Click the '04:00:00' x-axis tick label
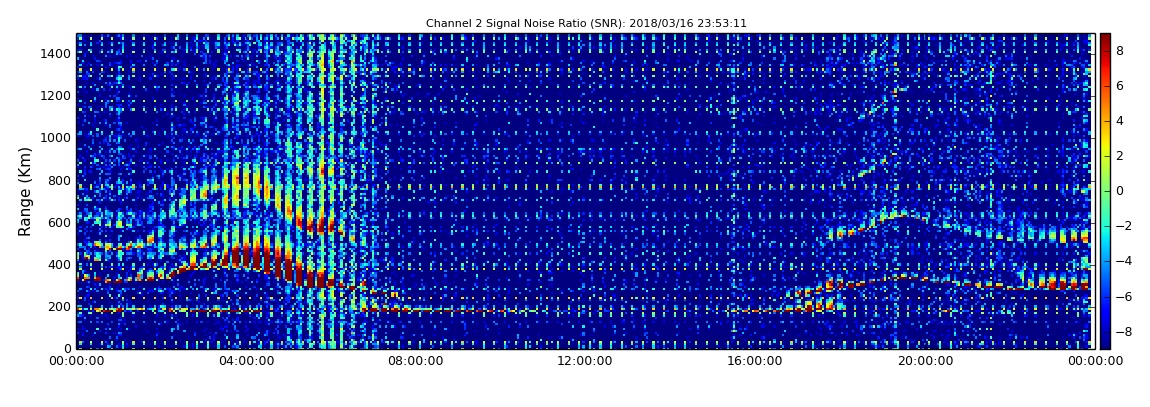 click(x=246, y=361)
